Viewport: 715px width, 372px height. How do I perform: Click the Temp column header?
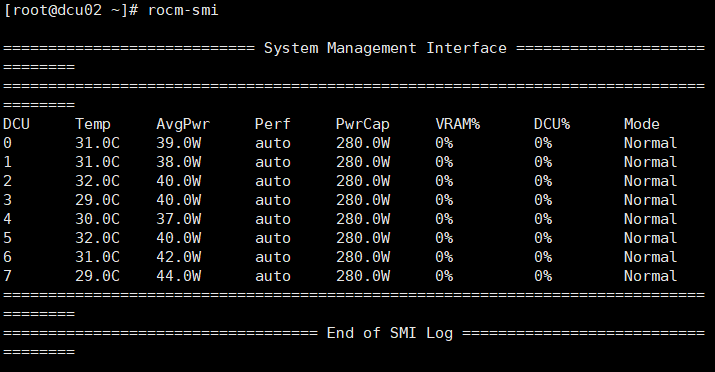pyautogui.click(x=93, y=124)
